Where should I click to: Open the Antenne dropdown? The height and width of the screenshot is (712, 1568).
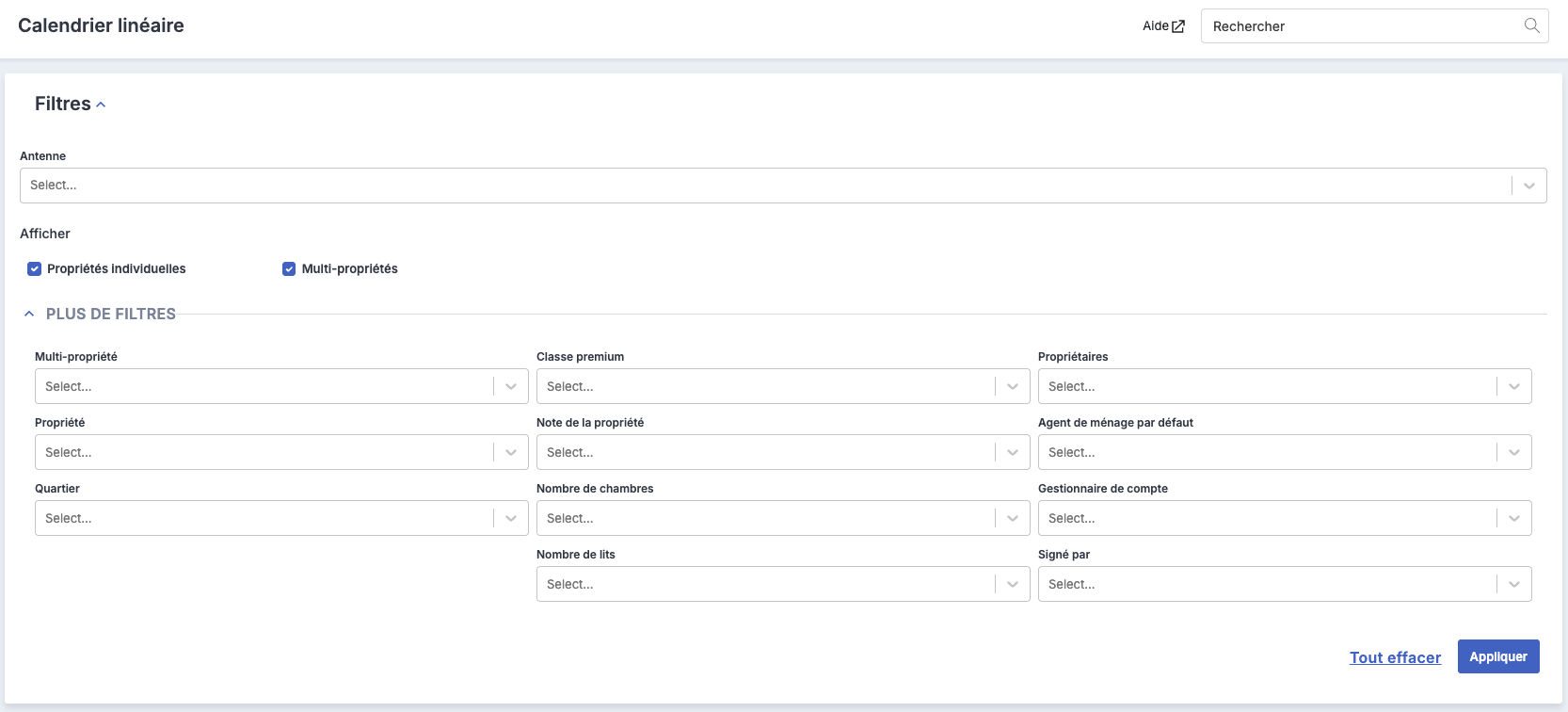783,186
